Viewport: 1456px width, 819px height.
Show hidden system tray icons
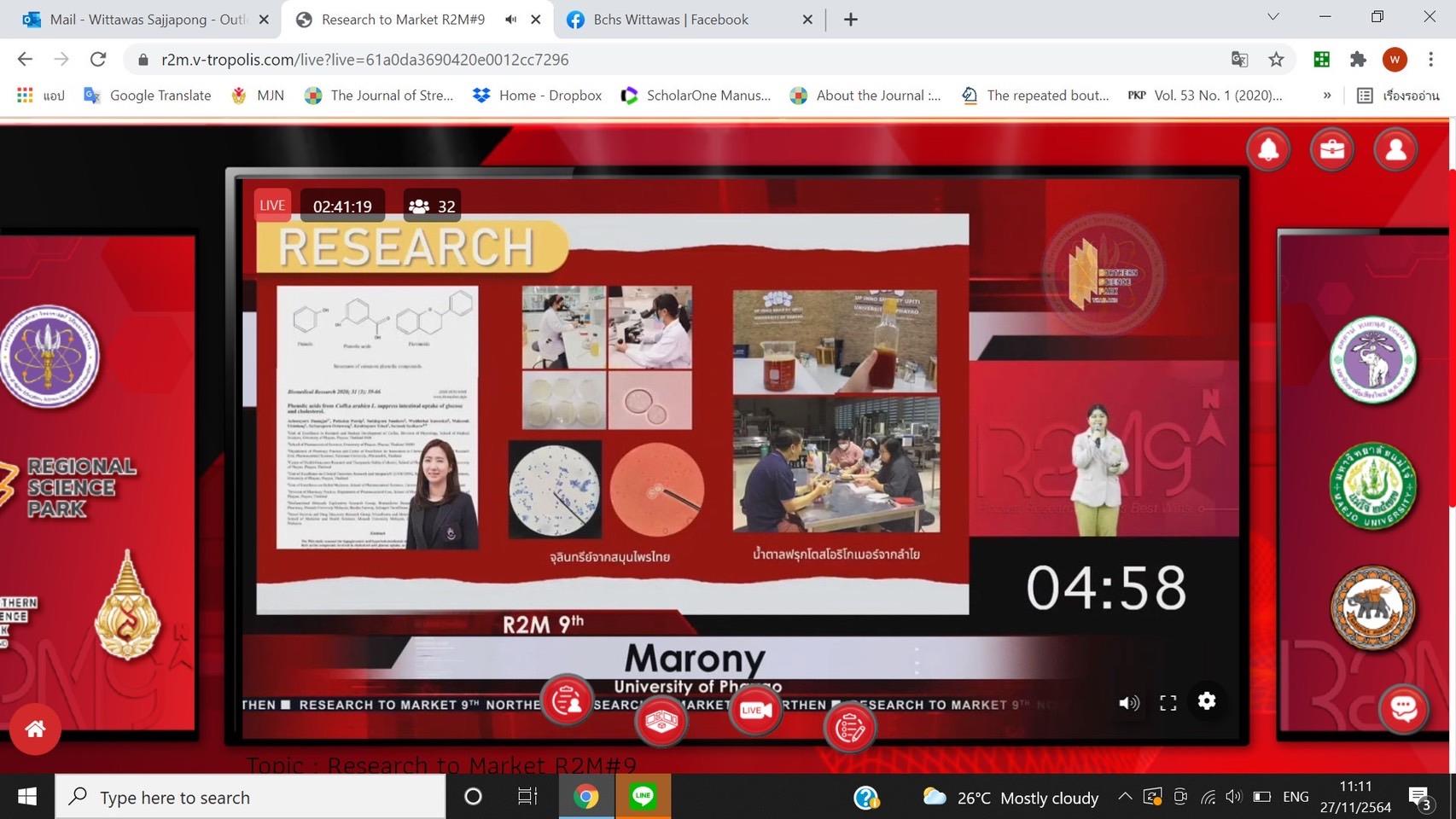1125,797
